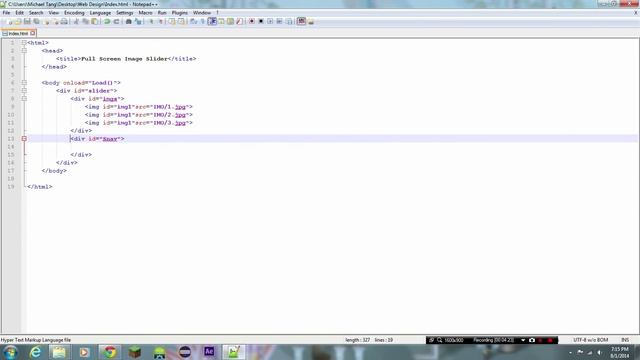Toggle word wrap in the toolbar
This screenshot has height=360, width=640.
coord(193,21)
